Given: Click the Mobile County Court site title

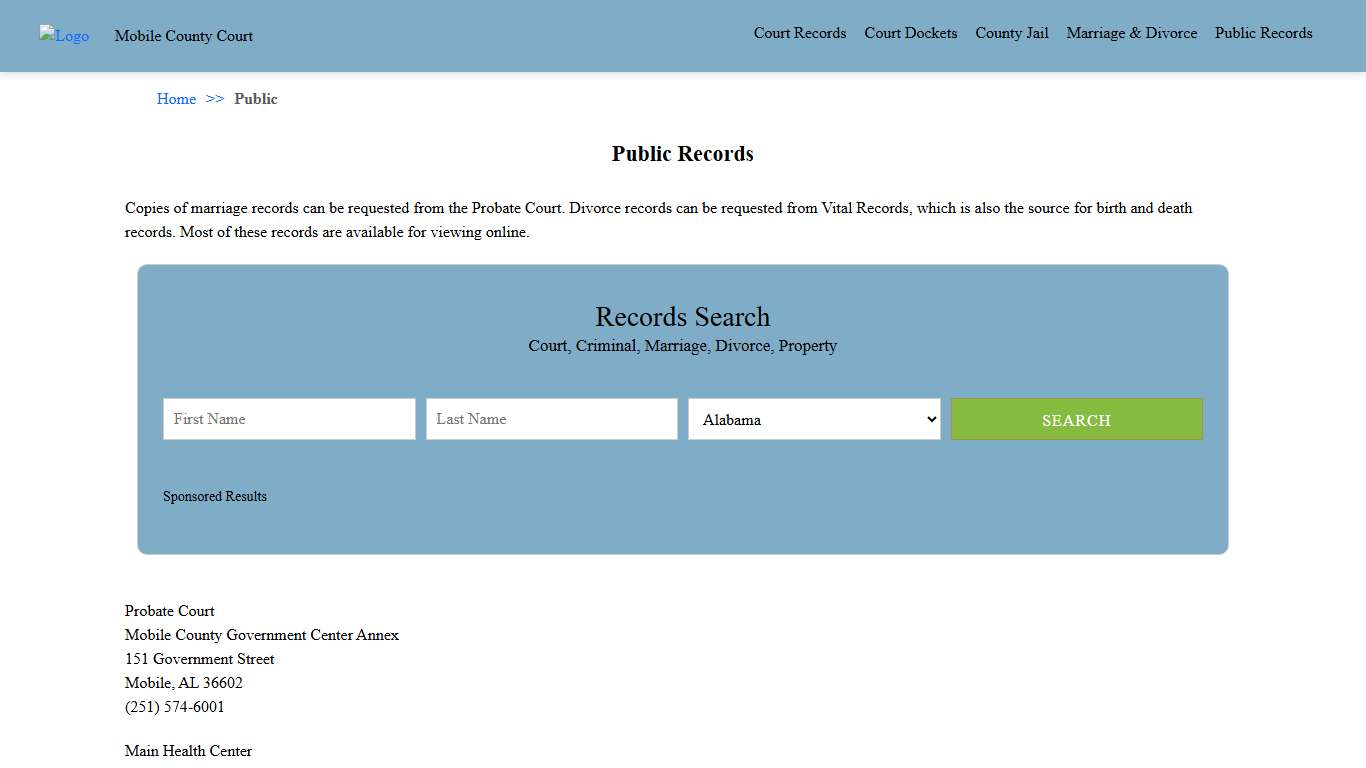Looking at the screenshot, I should coord(183,36).
